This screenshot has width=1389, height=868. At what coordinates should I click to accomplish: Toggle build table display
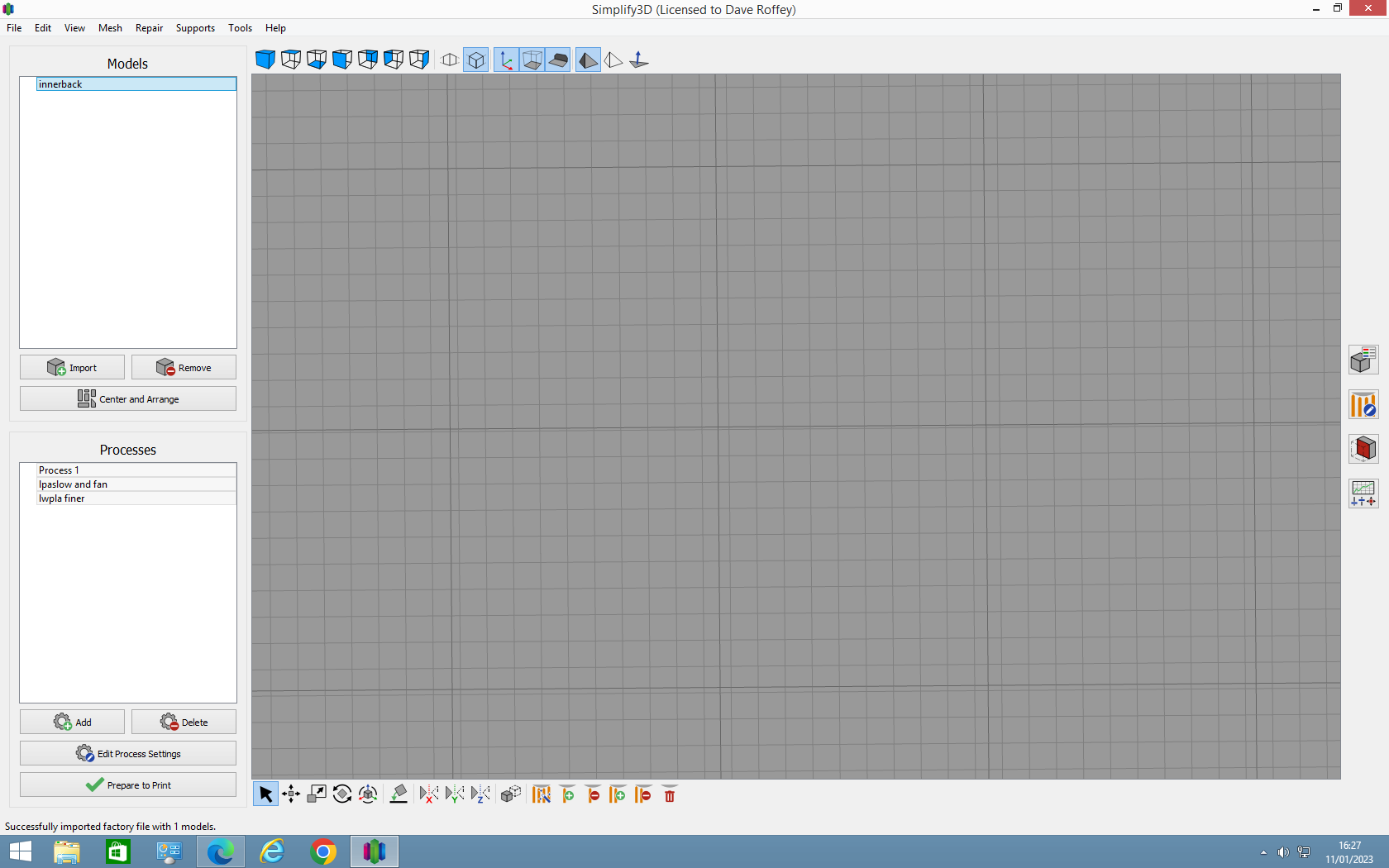(558, 60)
